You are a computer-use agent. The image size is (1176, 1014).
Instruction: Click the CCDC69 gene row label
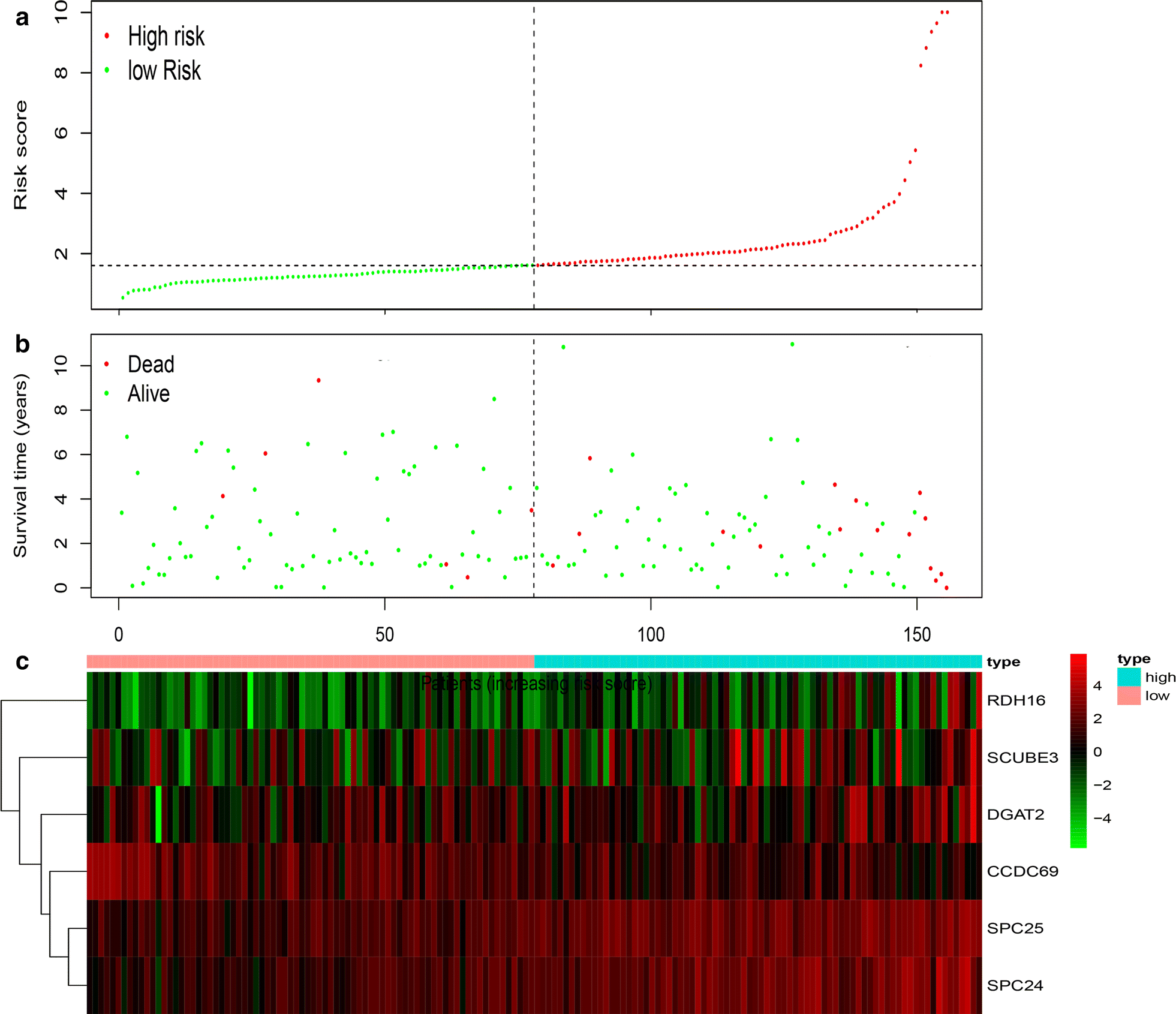[1022, 871]
